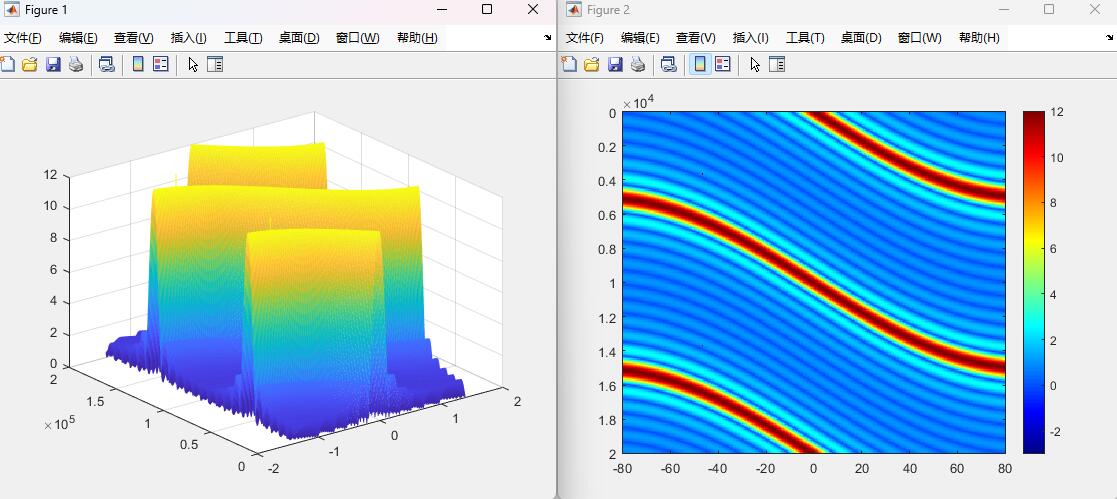Screen dimensions: 1117x499
Task: Click Open File icon in Figure 2 toolbar
Action: (591, 65)
